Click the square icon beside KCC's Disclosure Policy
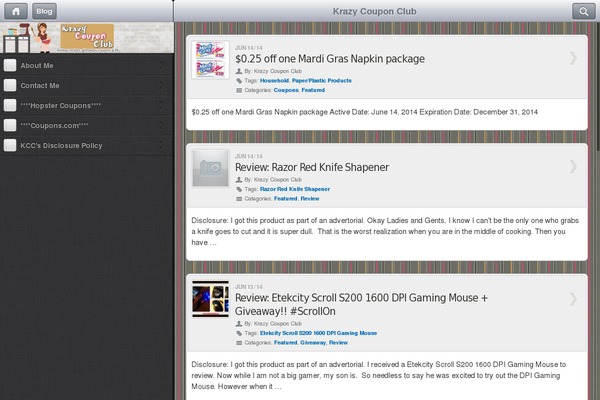 click(x=10, y=145)
